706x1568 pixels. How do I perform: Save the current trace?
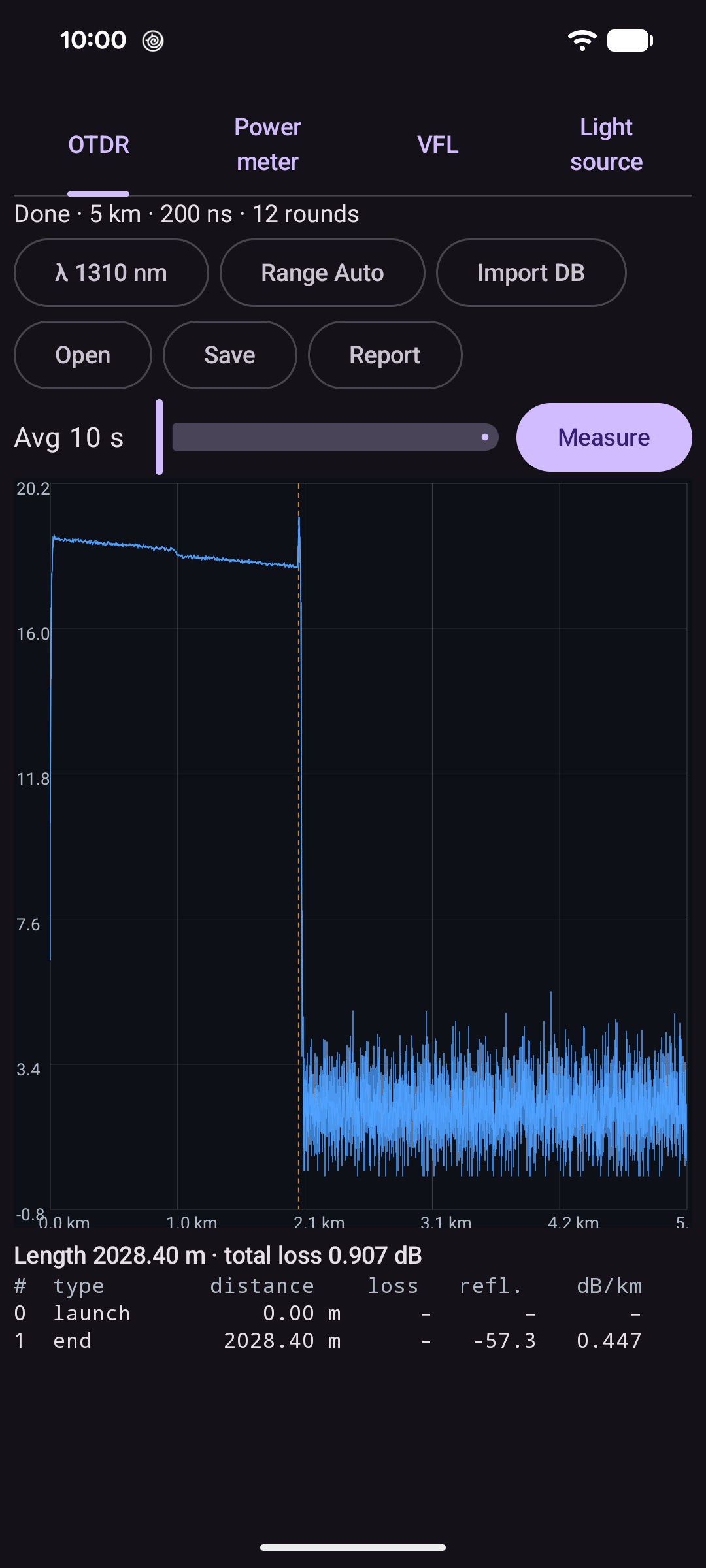[229, 355]
